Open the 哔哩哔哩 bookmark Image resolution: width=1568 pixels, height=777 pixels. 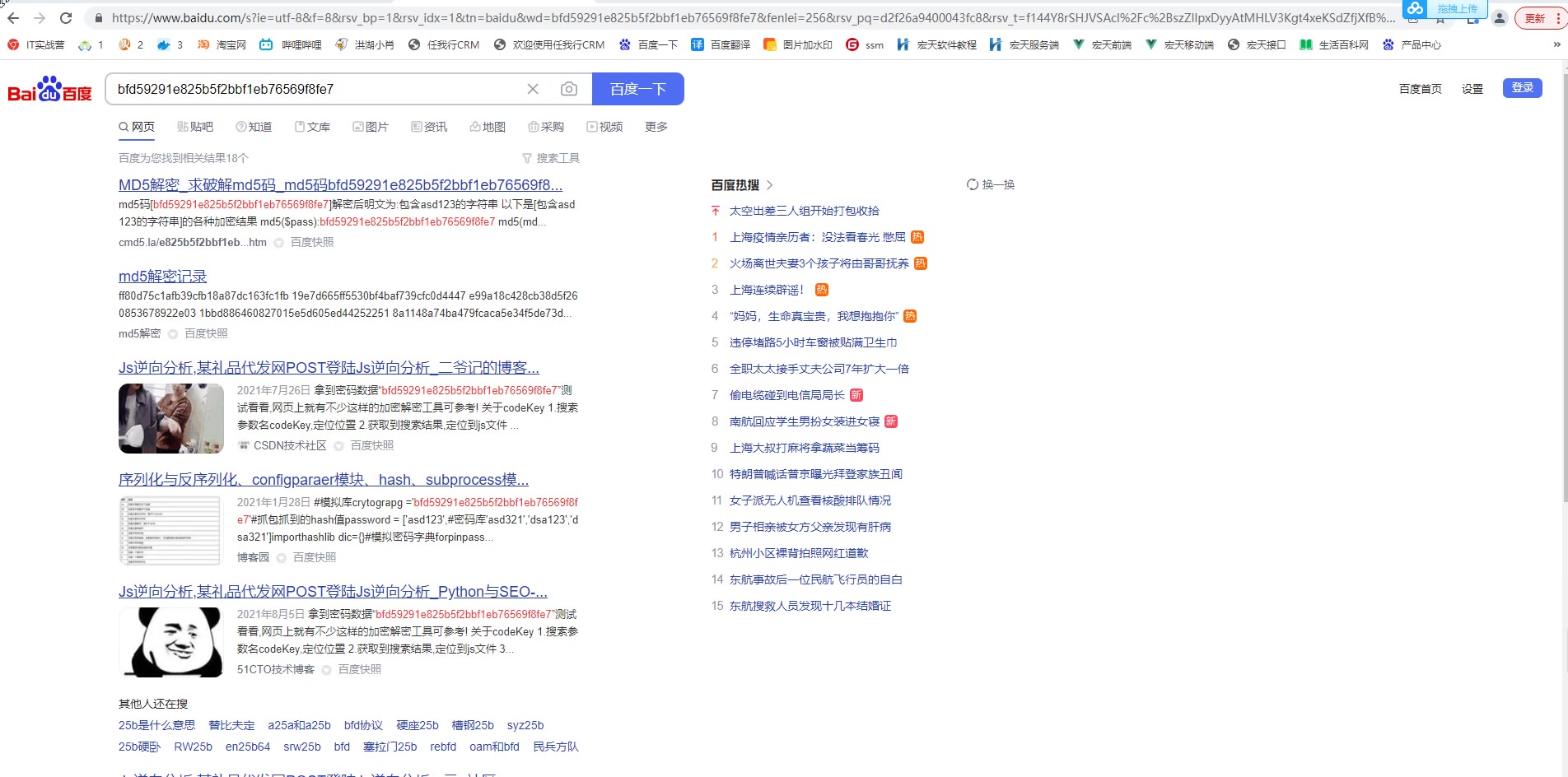(290, 44)
